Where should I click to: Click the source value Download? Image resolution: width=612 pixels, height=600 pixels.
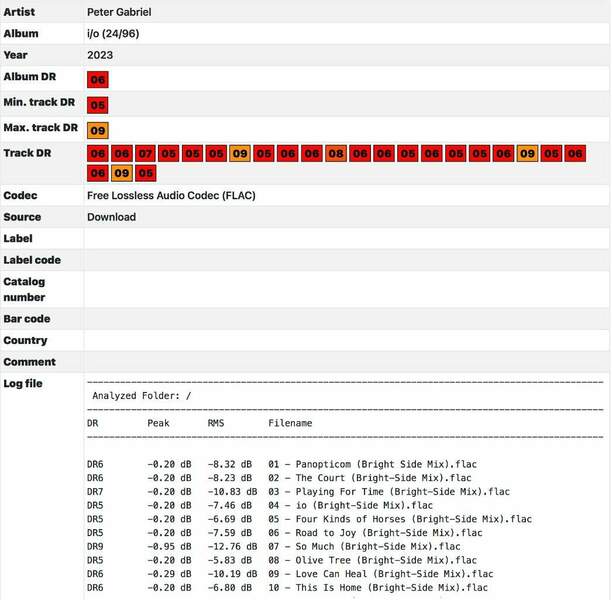coord(112,217)
